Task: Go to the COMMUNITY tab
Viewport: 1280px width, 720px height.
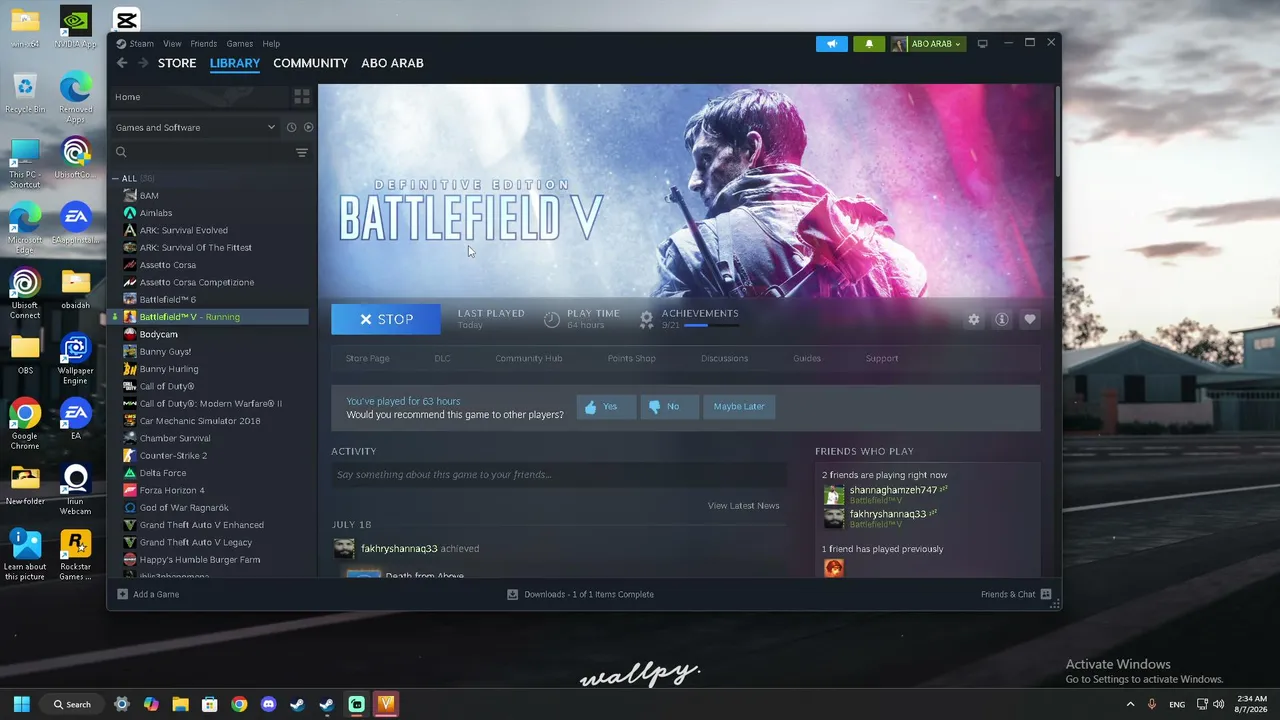Action: point(310,63)
